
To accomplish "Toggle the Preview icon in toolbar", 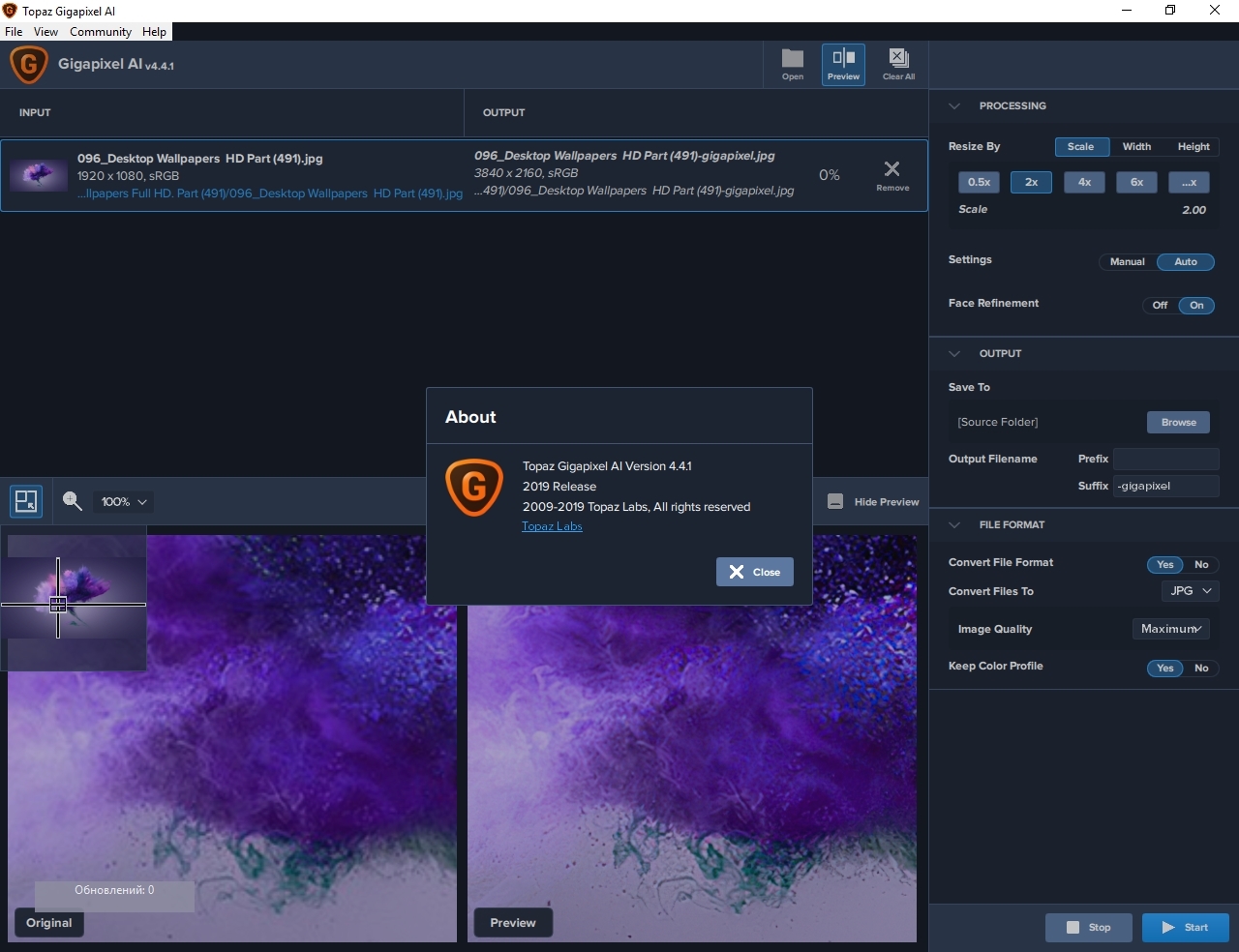I will pos(843,65).
